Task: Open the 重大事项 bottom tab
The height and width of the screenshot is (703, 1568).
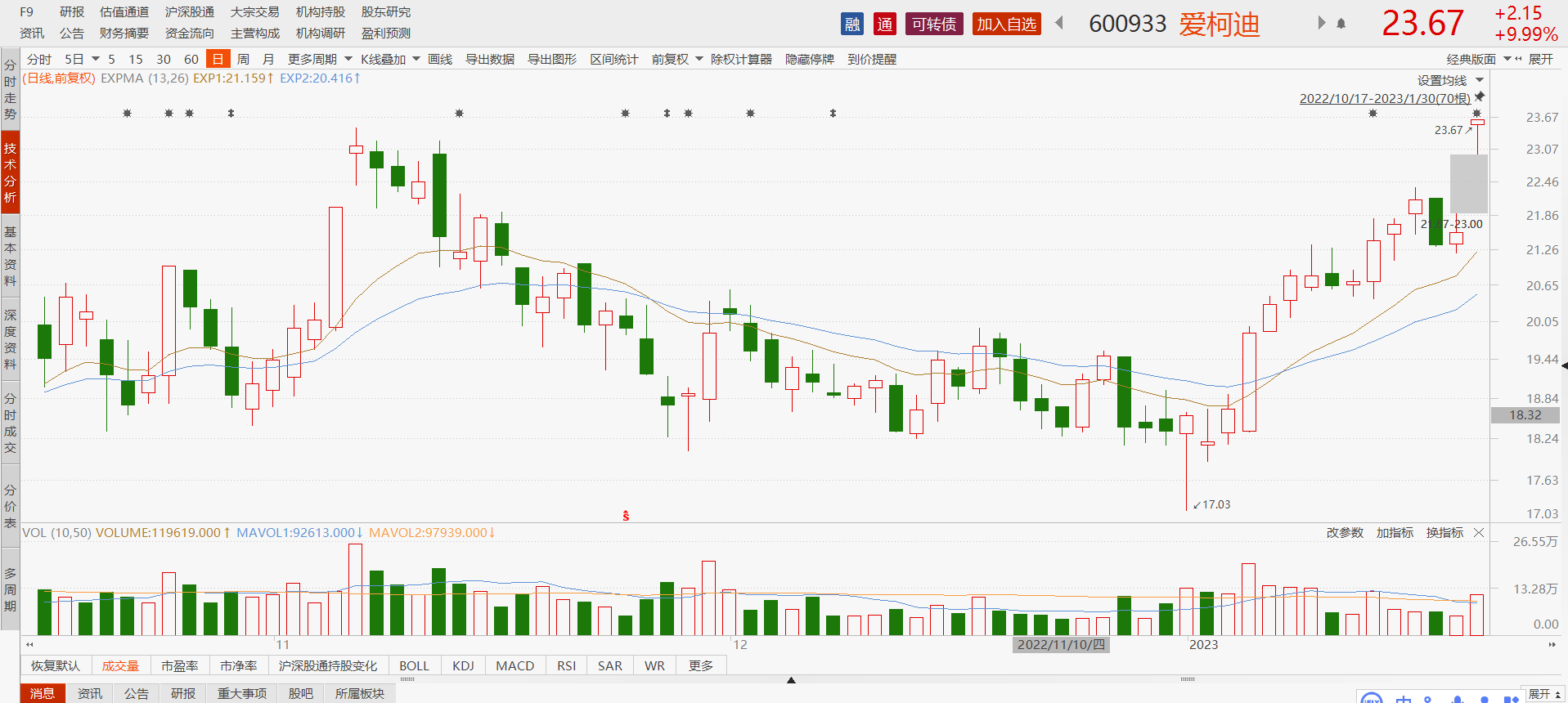Action: [242, 693]
